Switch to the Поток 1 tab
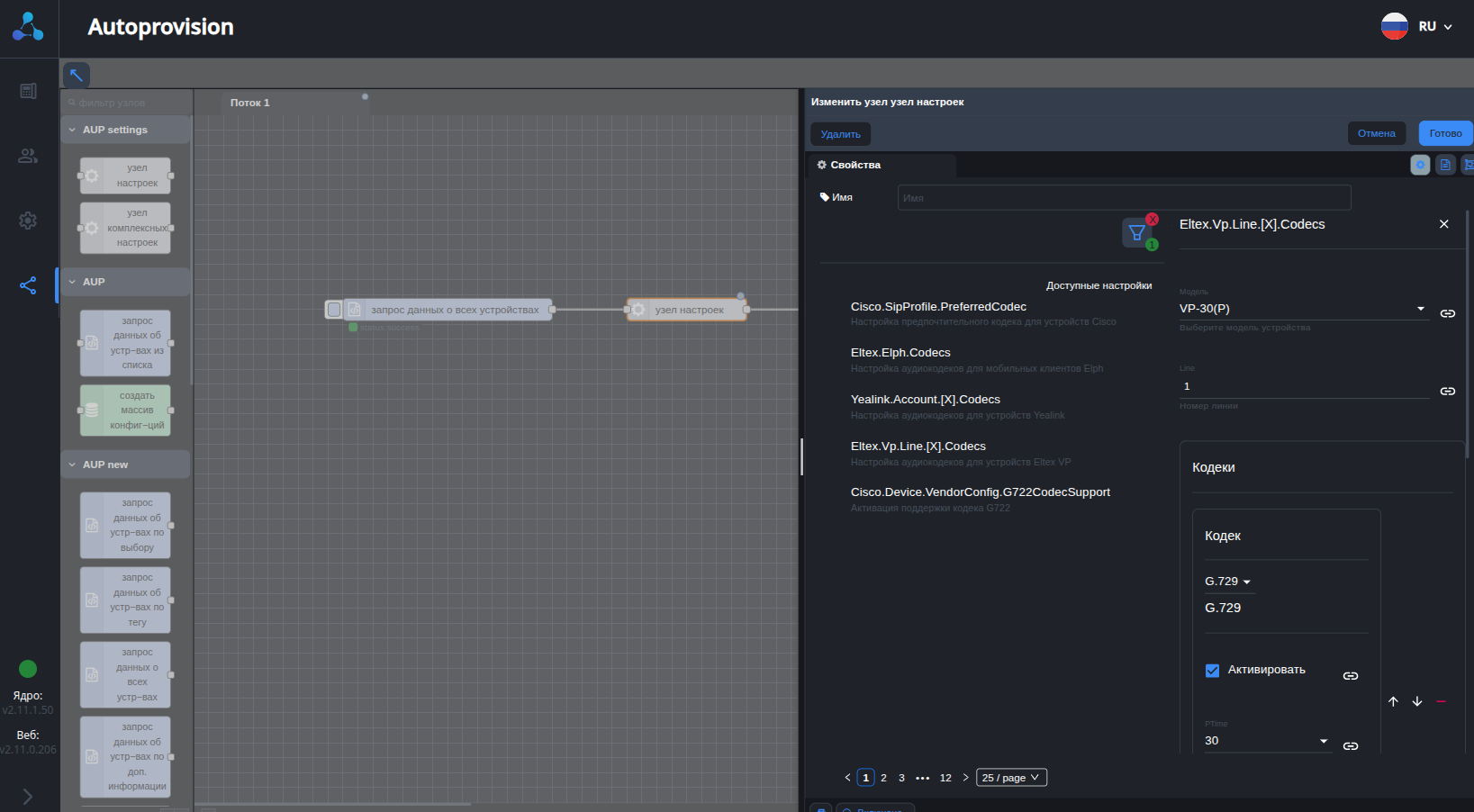The width and height of the screenshot is (1474, 812). (x=250, y=103)
